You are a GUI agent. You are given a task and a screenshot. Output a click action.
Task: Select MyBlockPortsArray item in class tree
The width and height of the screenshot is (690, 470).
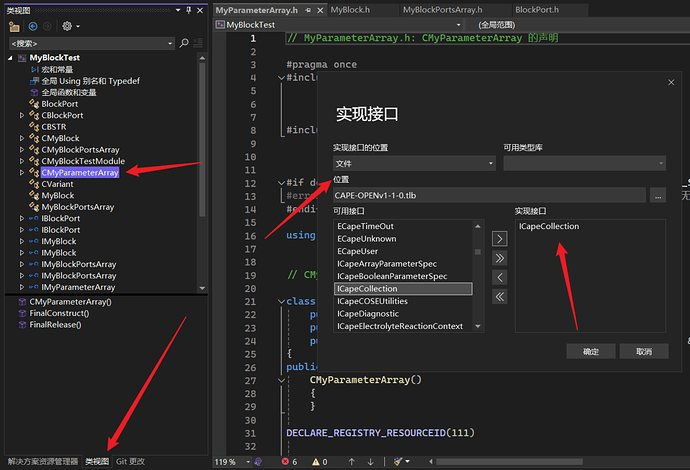coord(78,207)
